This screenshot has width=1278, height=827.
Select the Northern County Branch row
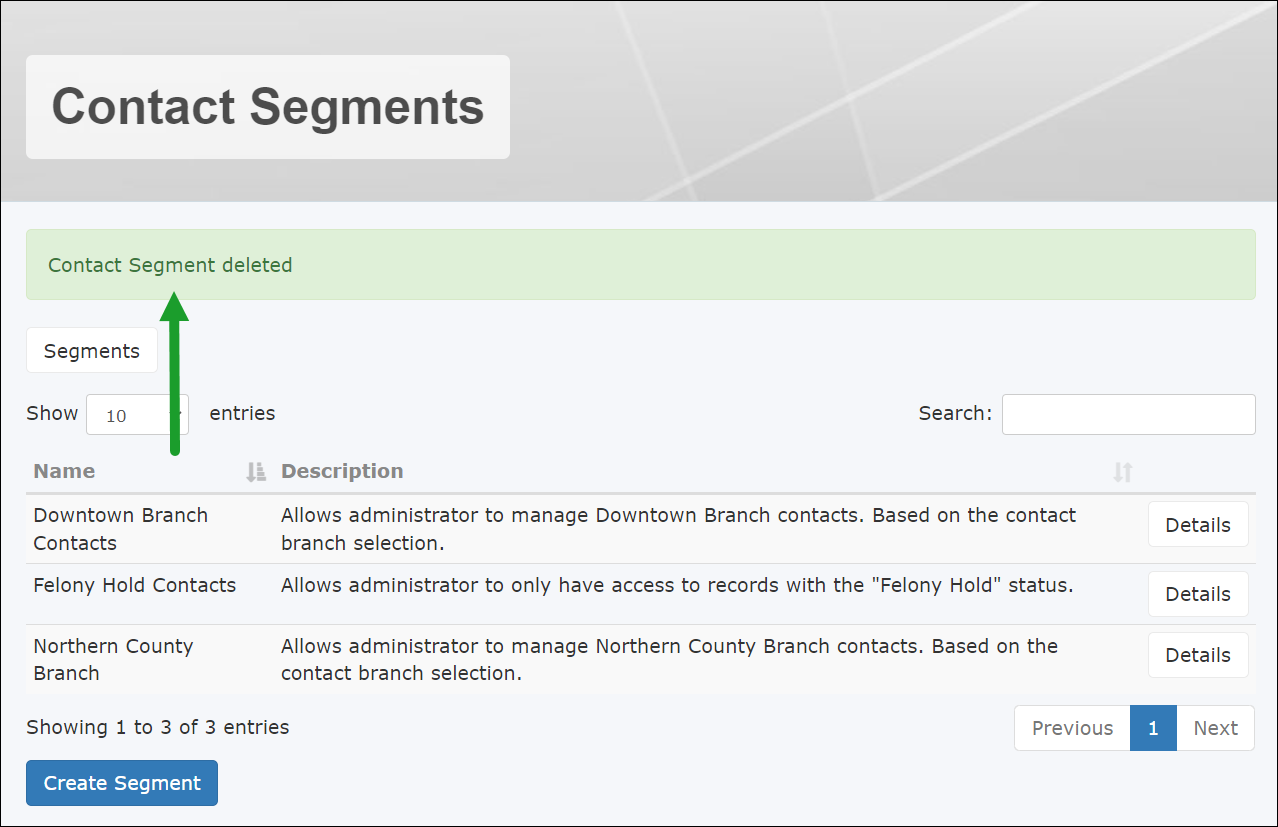click(x=113, y=659)
